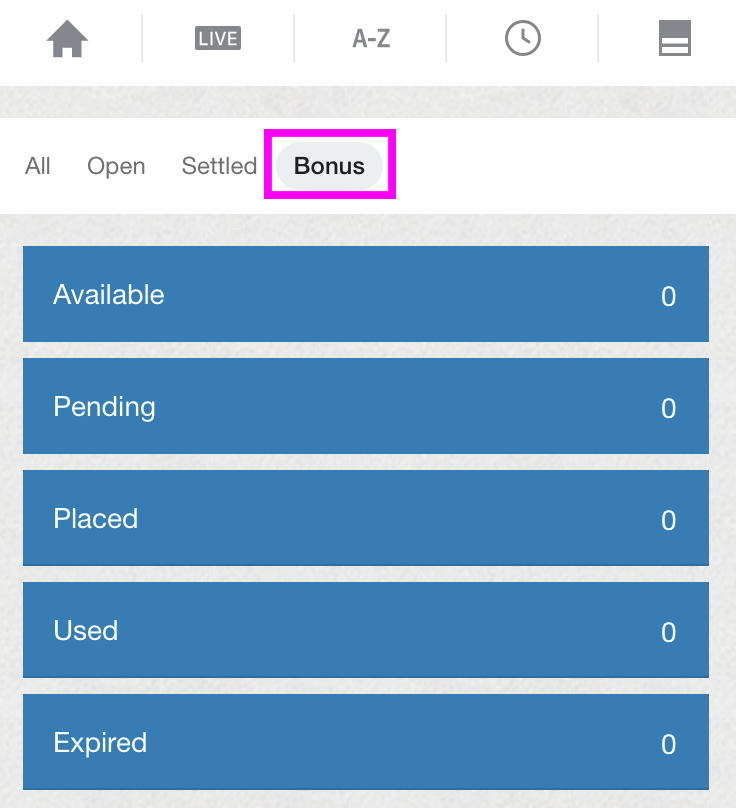
Task: Expand the Placed bonus row
Action: (x=366, y=518)
